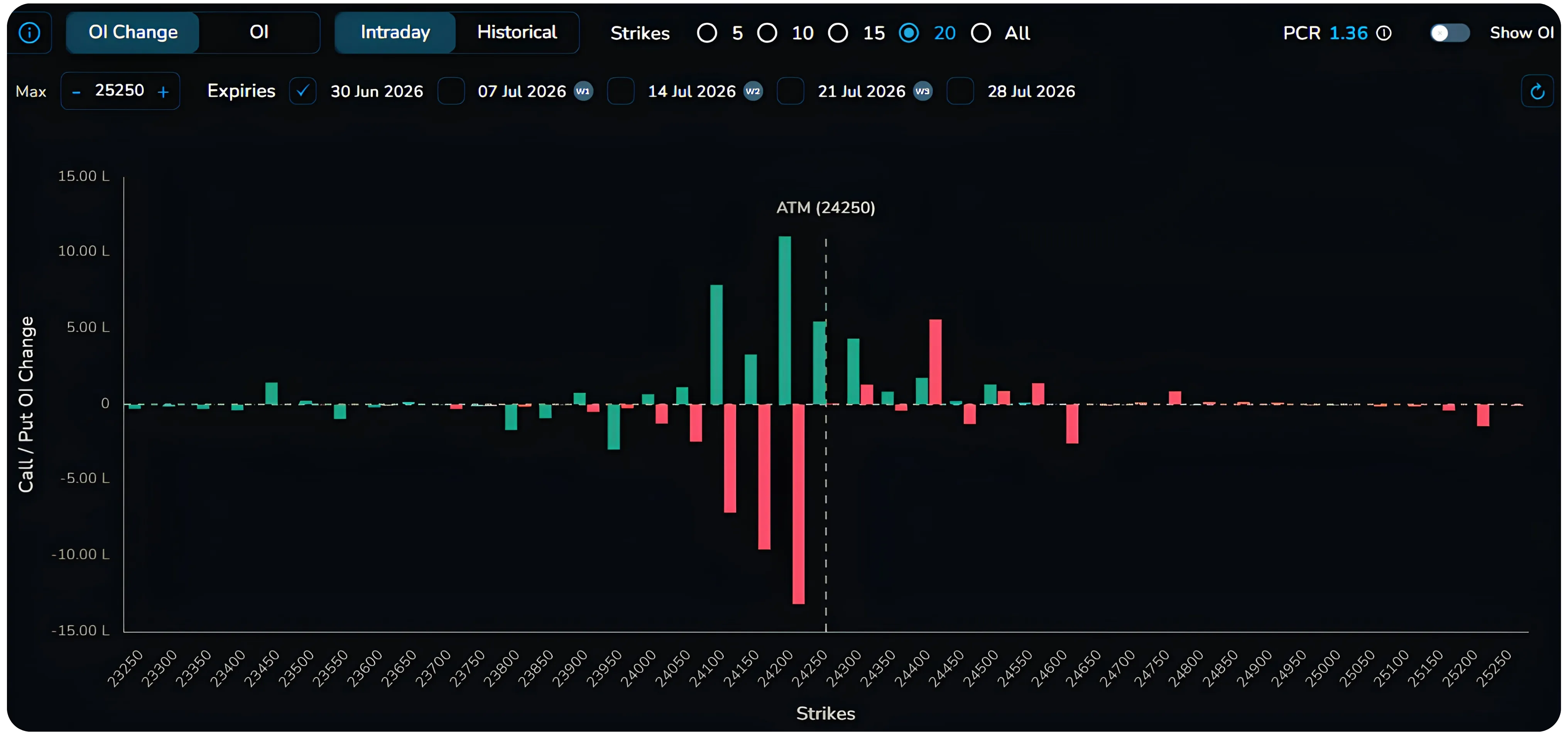Select the Intraday tab

point(395,32)
